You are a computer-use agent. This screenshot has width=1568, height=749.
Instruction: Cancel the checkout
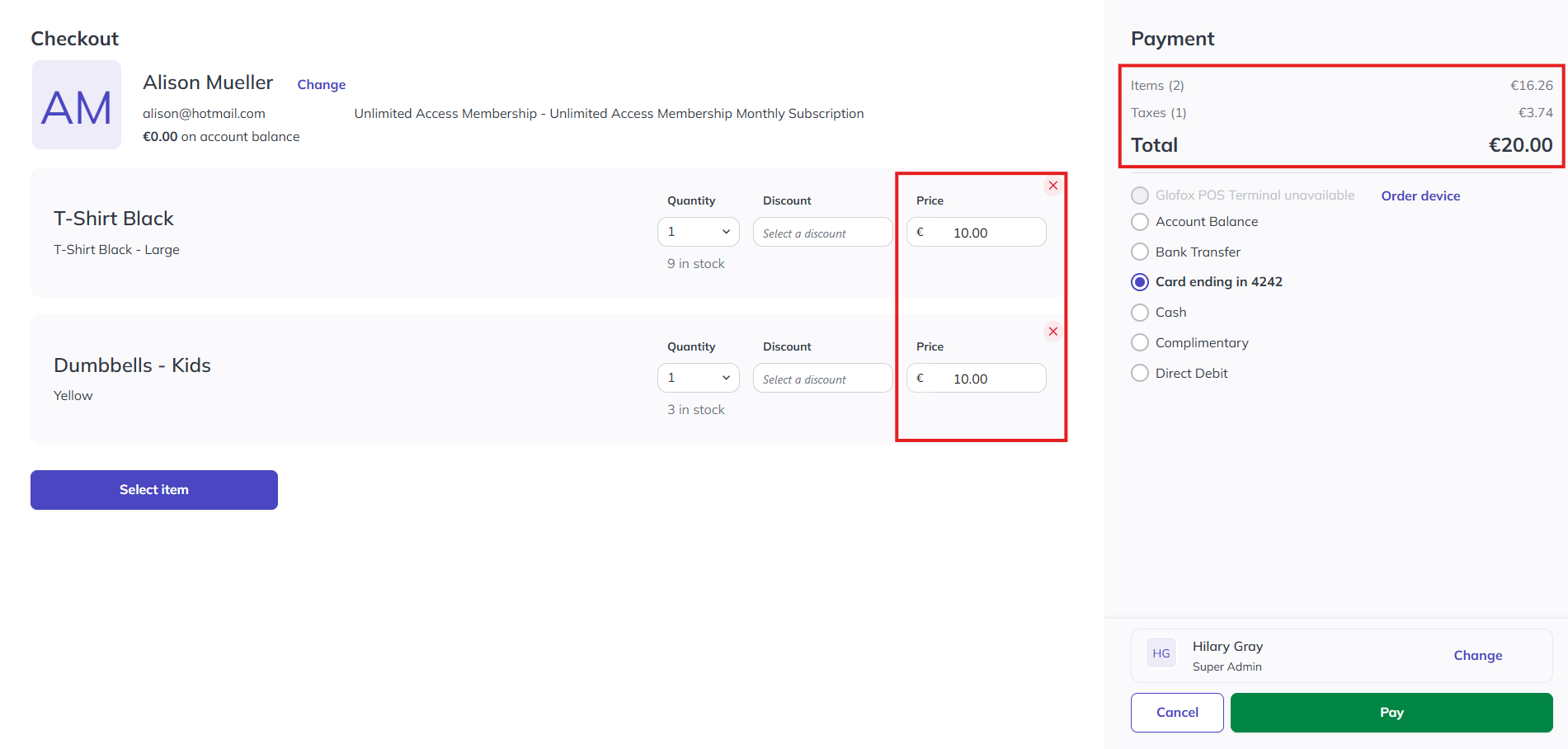[x=1177, y=713]
